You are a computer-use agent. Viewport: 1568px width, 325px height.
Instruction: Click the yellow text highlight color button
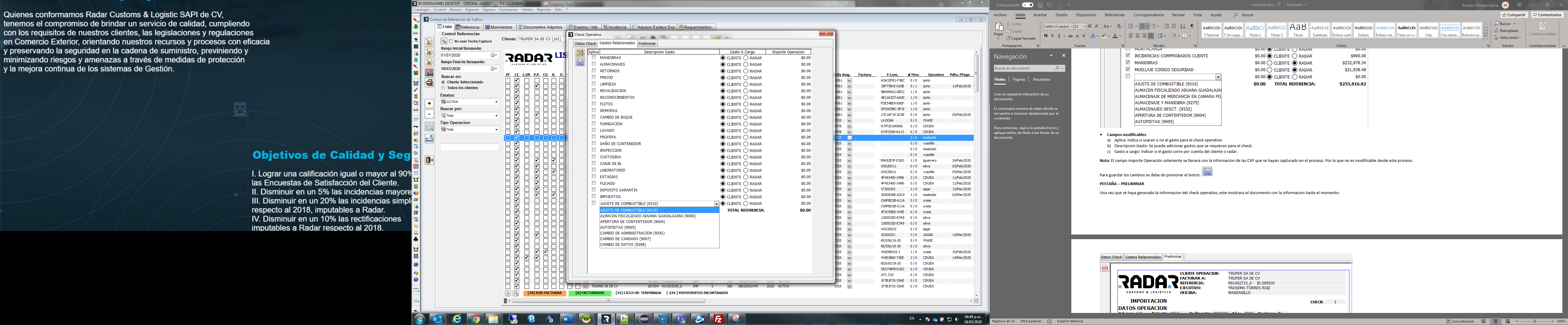pyautogui.click(x=1104, y=36)
